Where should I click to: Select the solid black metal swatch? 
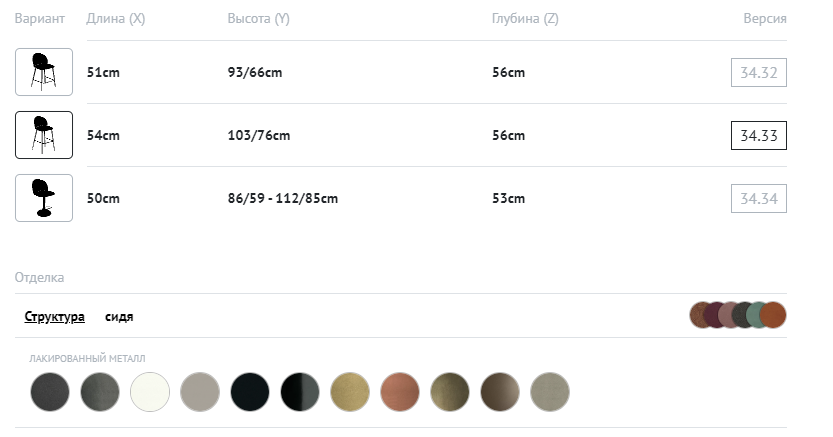[x=250, y=391]
